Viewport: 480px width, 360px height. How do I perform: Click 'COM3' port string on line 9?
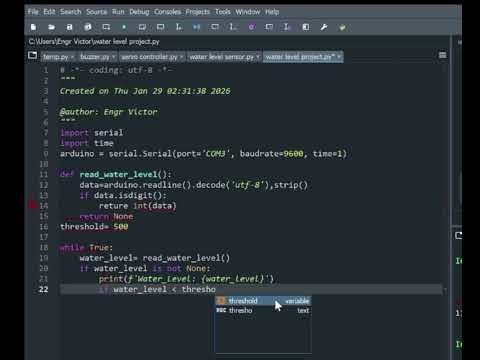[216, 154]
